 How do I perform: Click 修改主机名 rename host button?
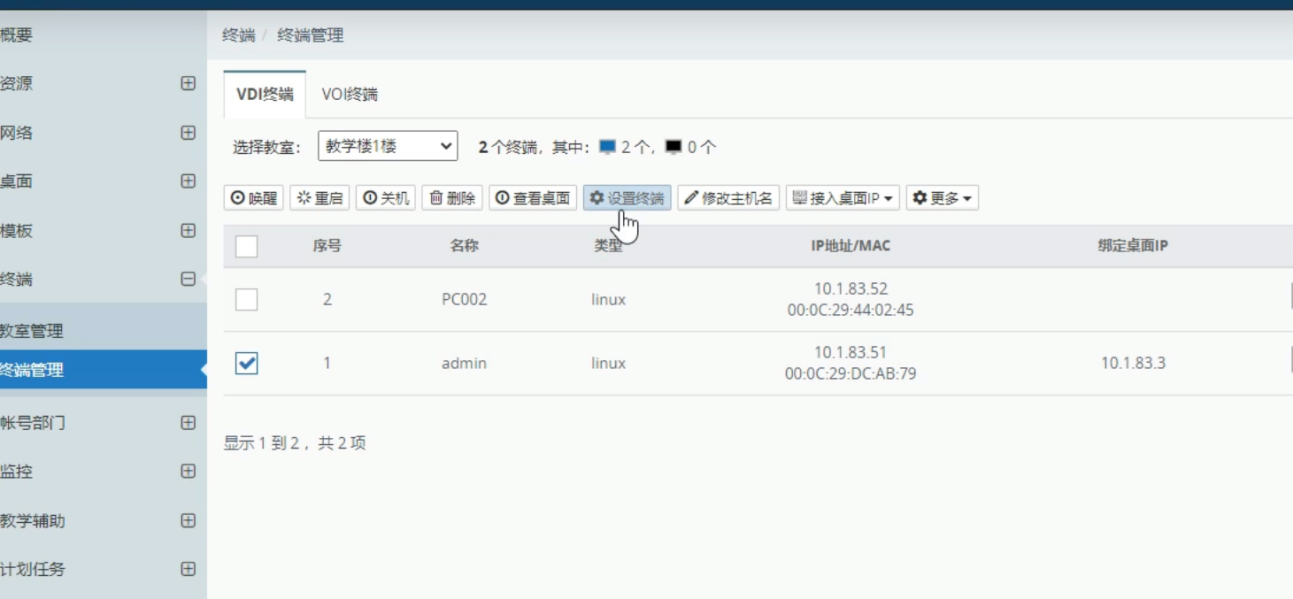point(728,198)
